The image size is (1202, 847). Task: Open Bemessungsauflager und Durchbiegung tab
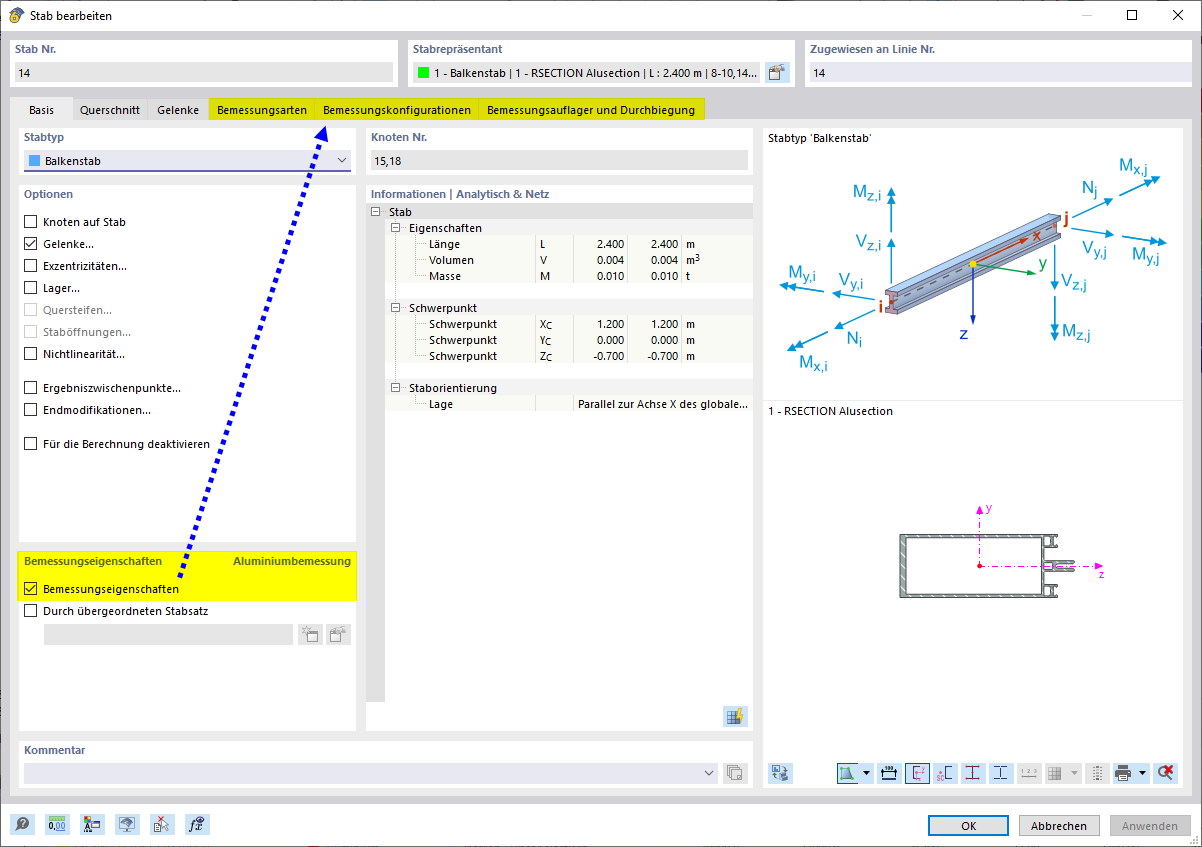click(593, 110)
